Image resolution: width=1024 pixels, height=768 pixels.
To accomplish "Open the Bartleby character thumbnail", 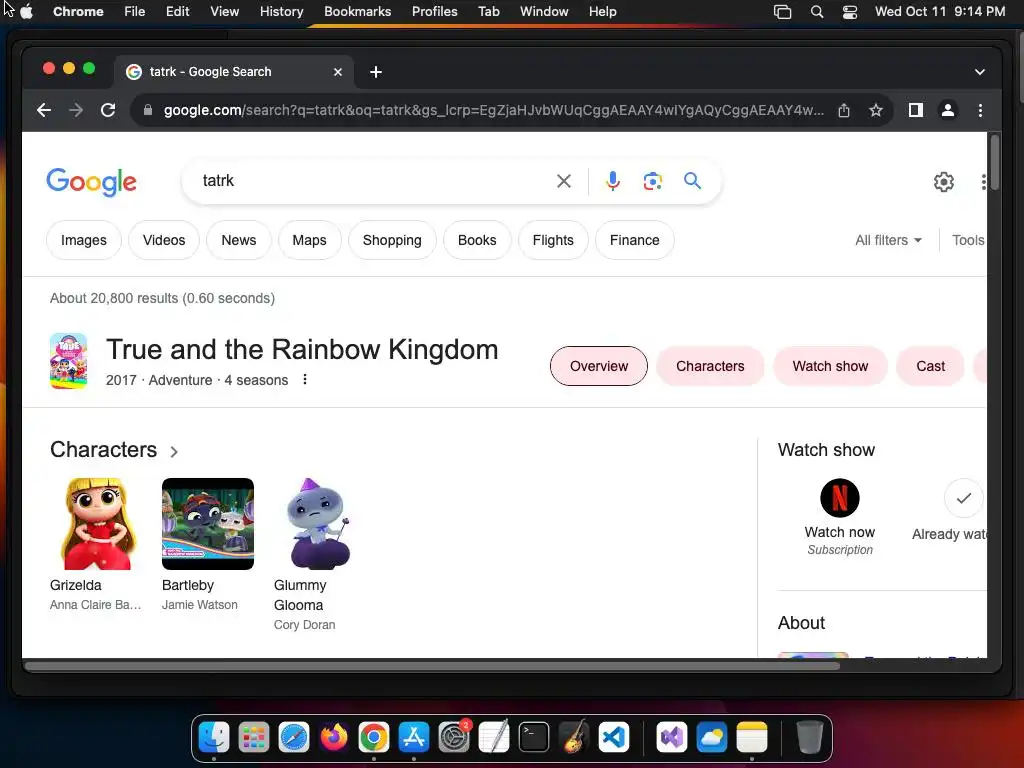I will coord(208,524).
